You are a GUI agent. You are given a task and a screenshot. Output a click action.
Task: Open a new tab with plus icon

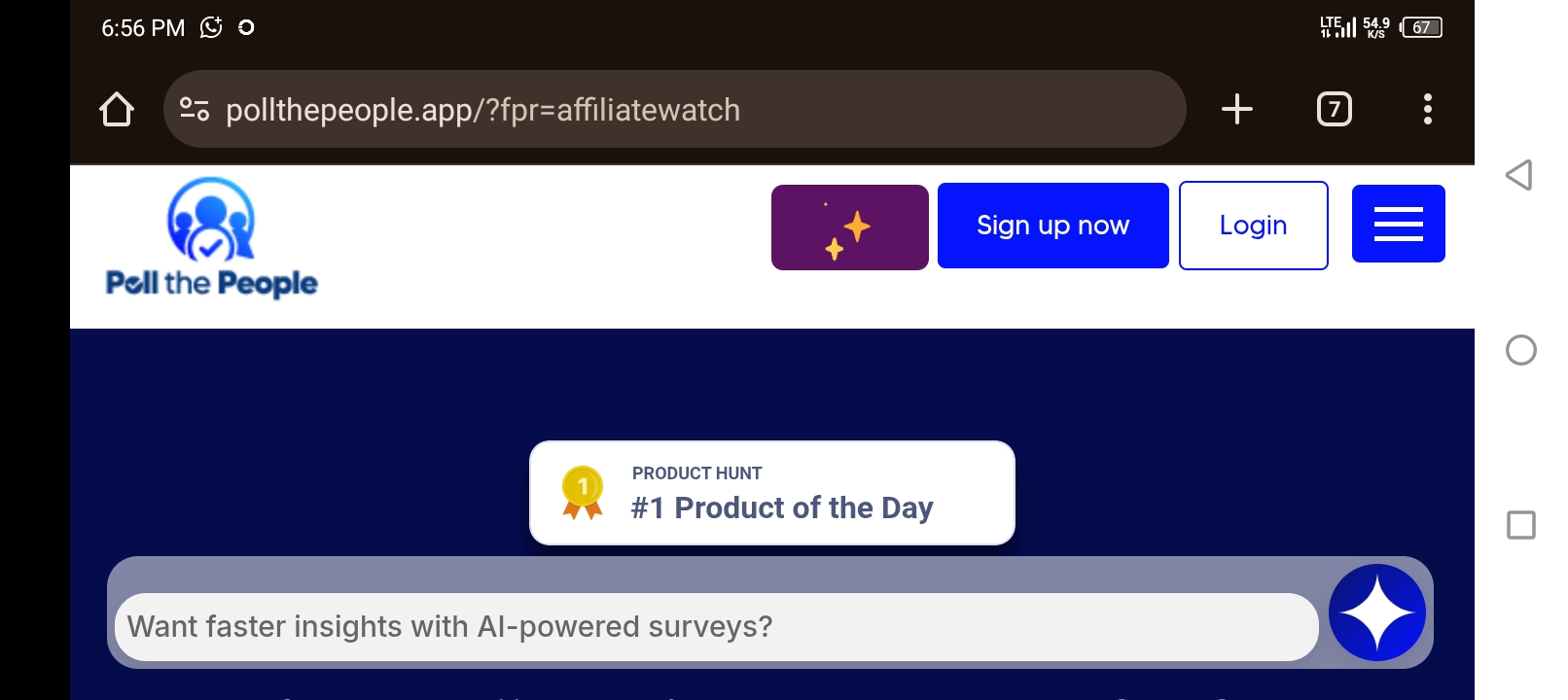pos(1236,109)
